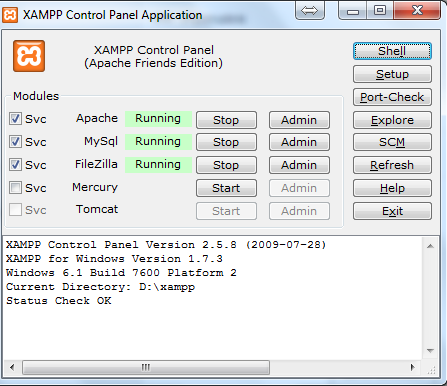Uncheck the Apache Svc checkbox
447x386 pixels.
click(15, 119)
